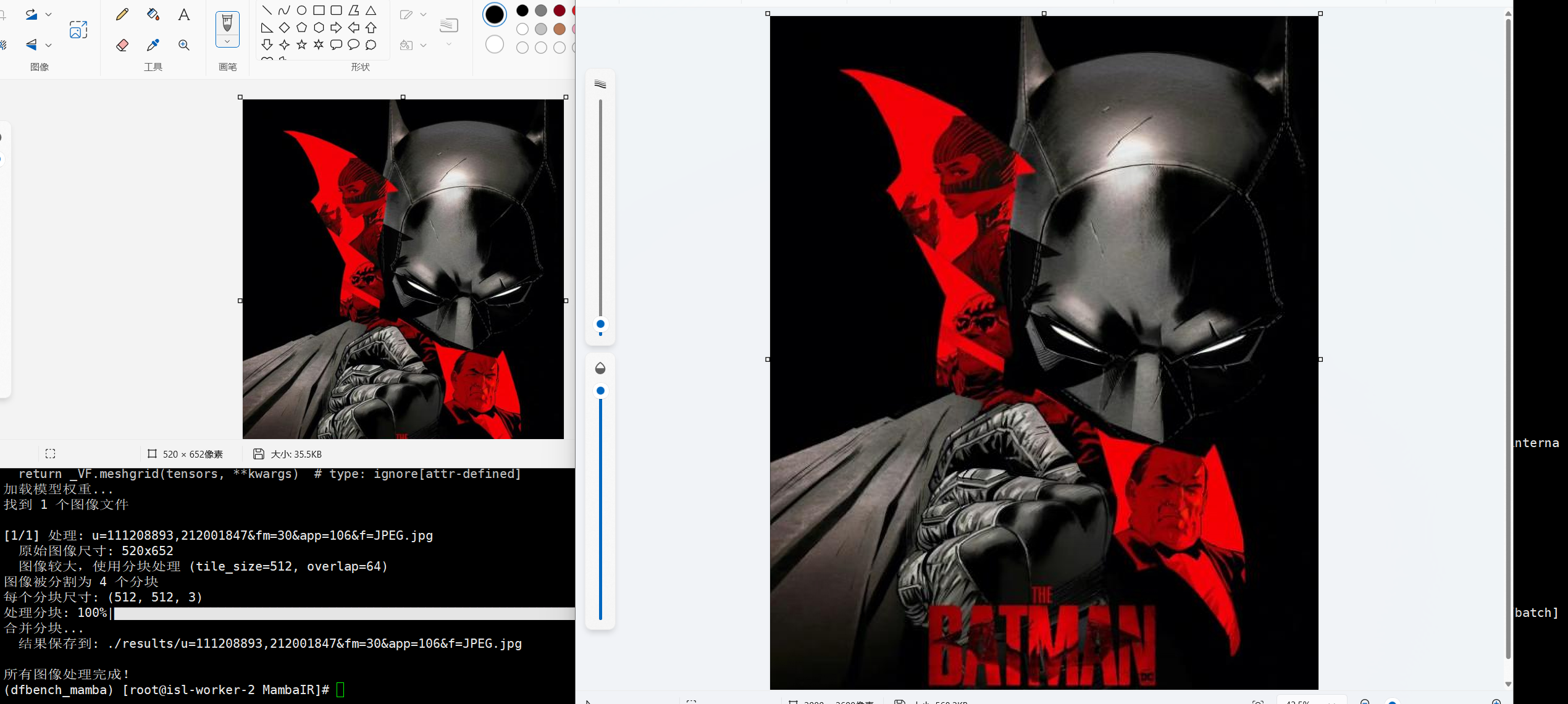This screenshot has height=704, width=1568.
Task: Select the Eraser tool
Action: (x=122, y=44)
